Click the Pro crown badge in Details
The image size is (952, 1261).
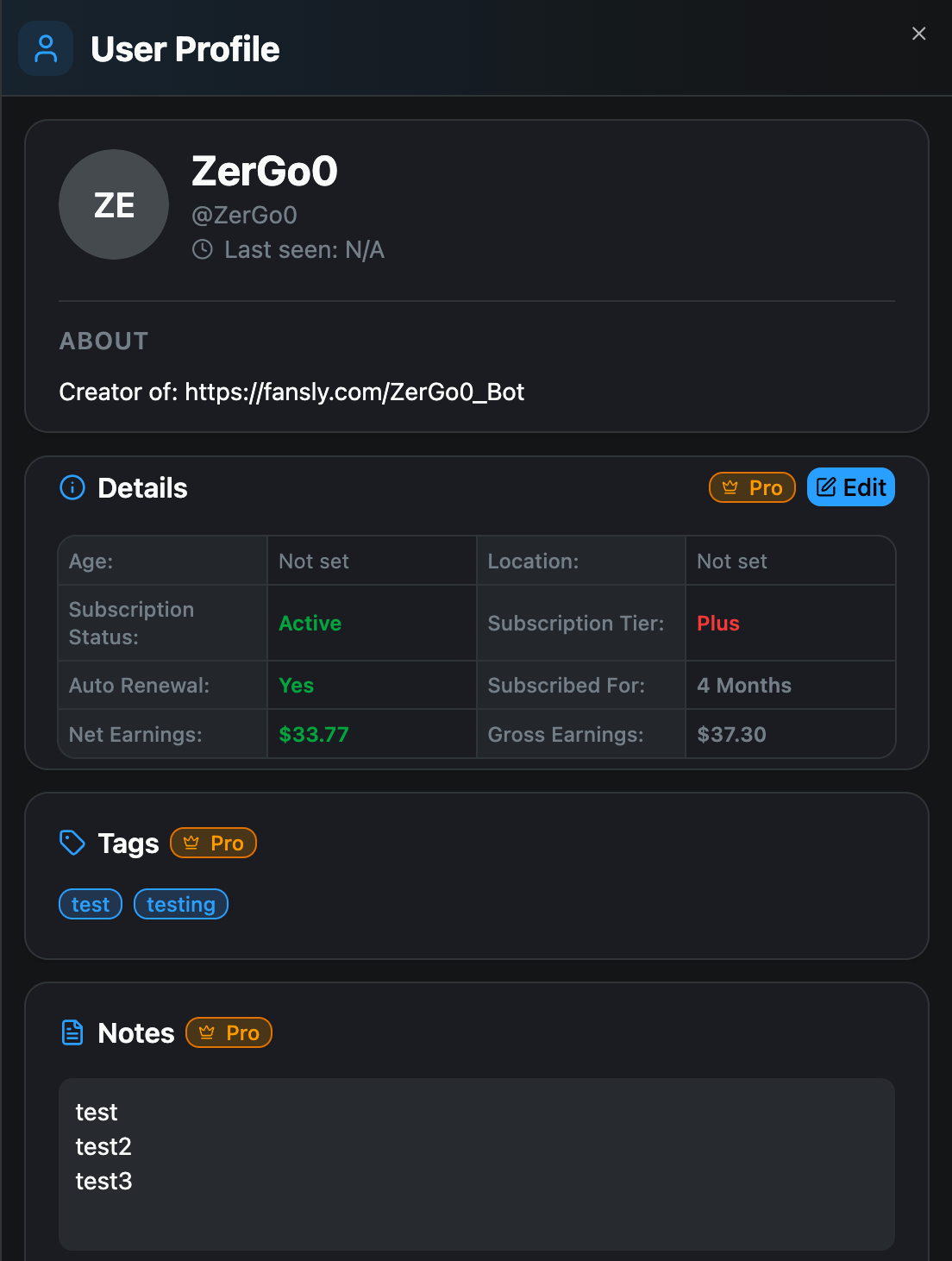coord(752,487)
